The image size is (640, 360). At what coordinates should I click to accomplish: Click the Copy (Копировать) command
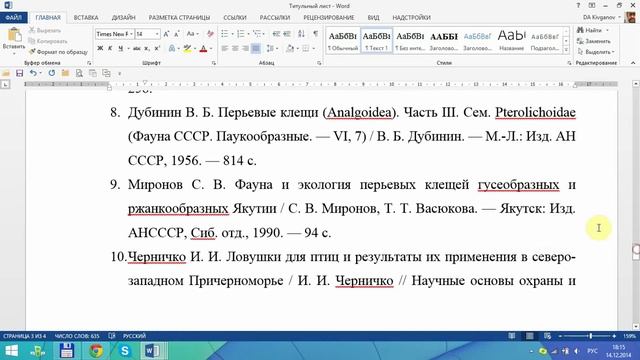tap(47, 41)
